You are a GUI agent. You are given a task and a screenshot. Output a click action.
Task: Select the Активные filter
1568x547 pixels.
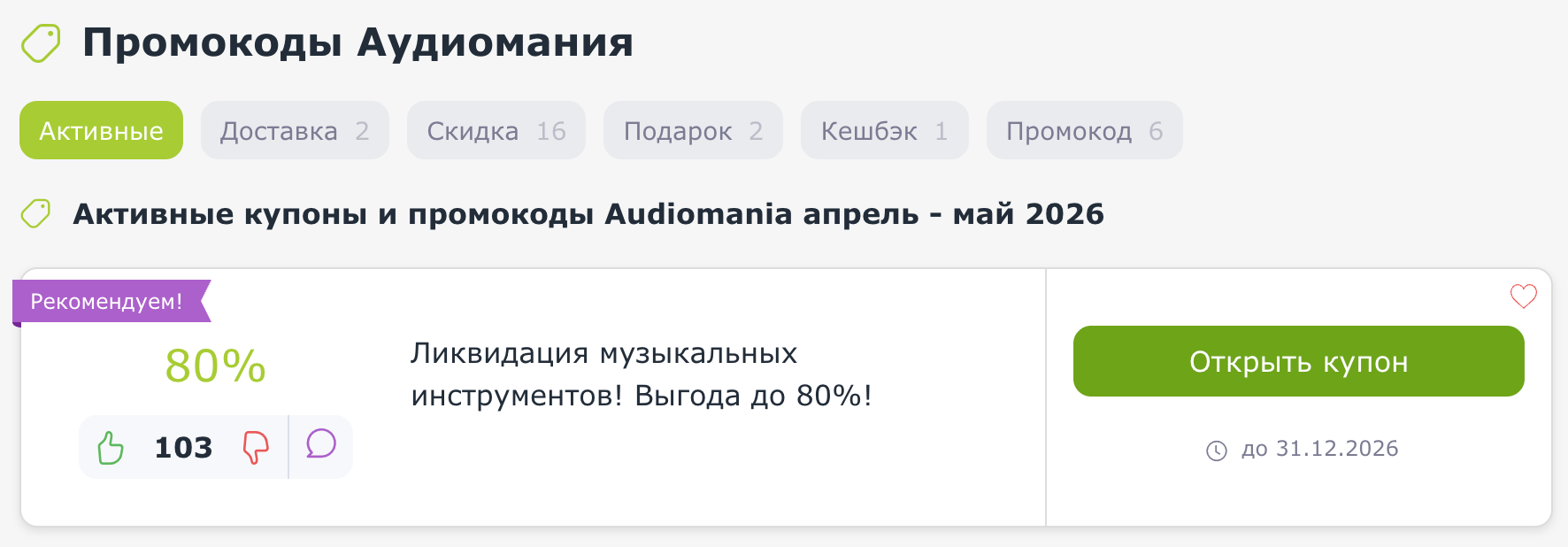pos(100,130)
